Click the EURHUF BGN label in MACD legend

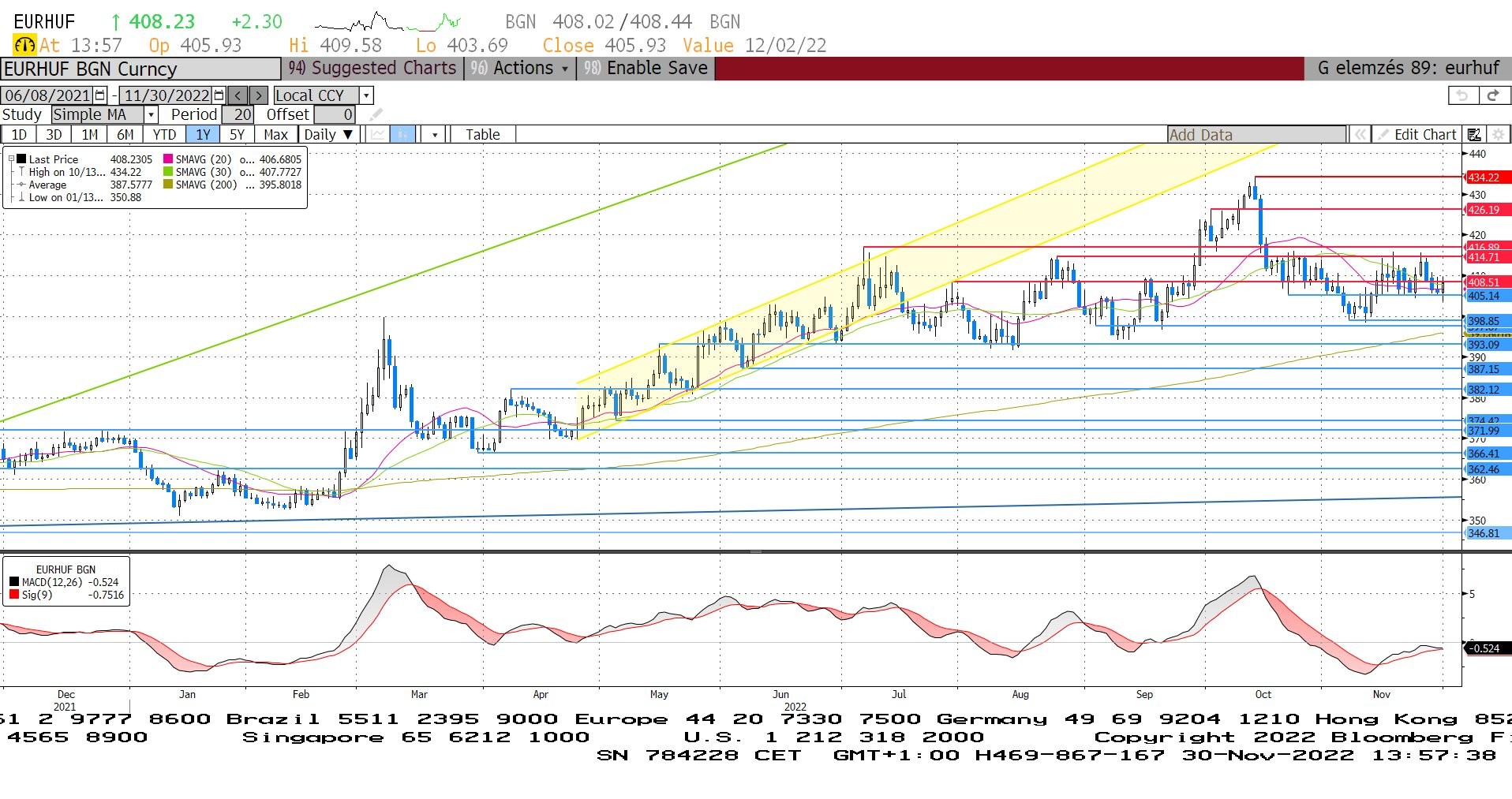[x=65, y=569]
